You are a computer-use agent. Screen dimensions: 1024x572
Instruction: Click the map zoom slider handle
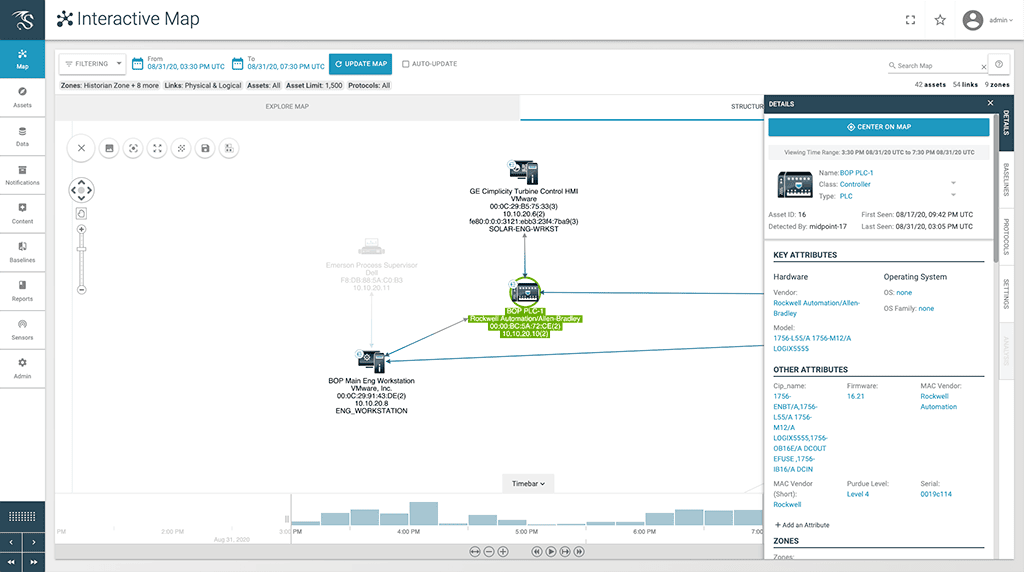82,249
